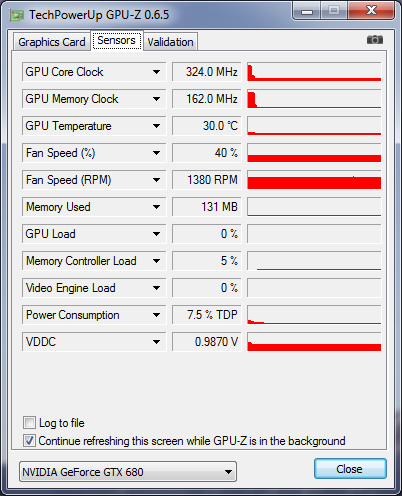Close window with the red X button
Screen dimensions: 402x496
point(371,11)
